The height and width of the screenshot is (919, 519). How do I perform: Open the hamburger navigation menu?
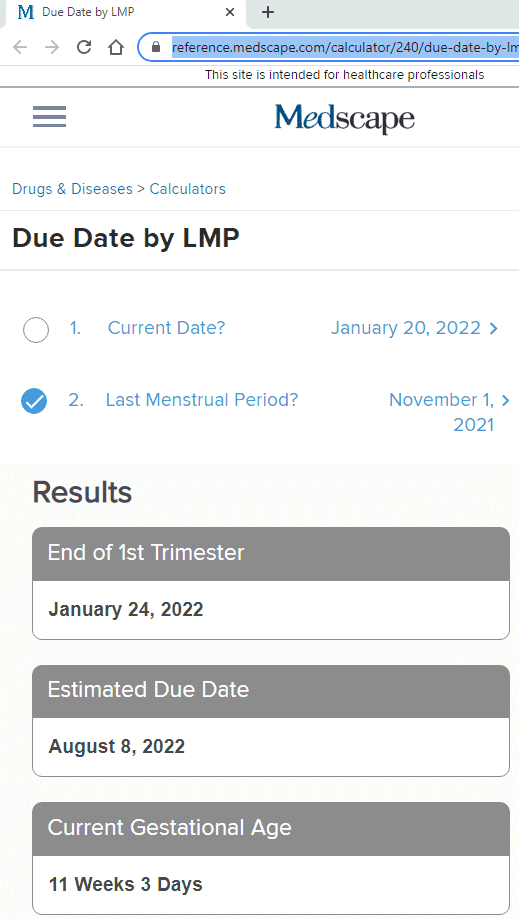[49, 117]
